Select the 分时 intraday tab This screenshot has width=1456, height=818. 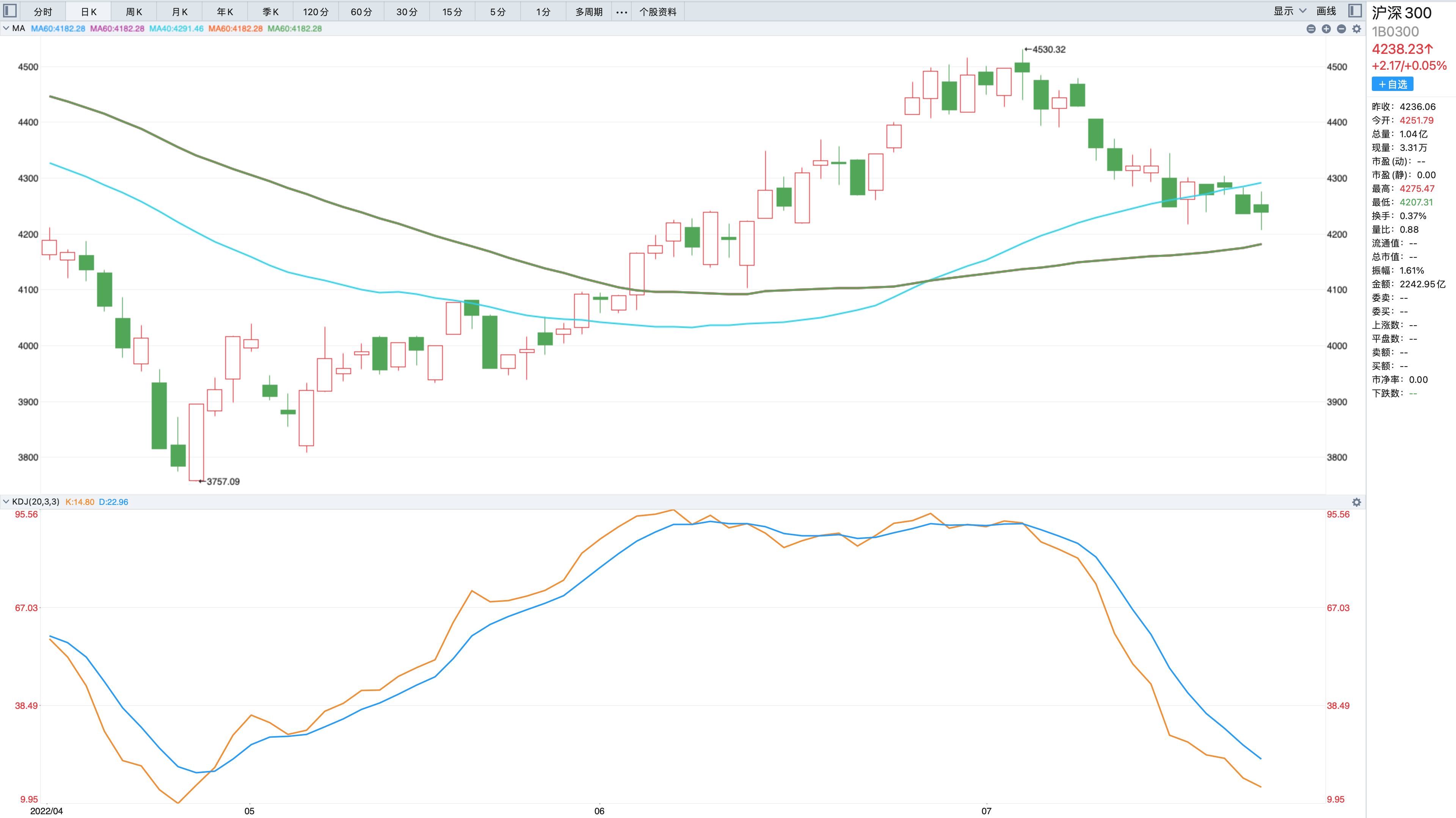[x=43, y=12]
